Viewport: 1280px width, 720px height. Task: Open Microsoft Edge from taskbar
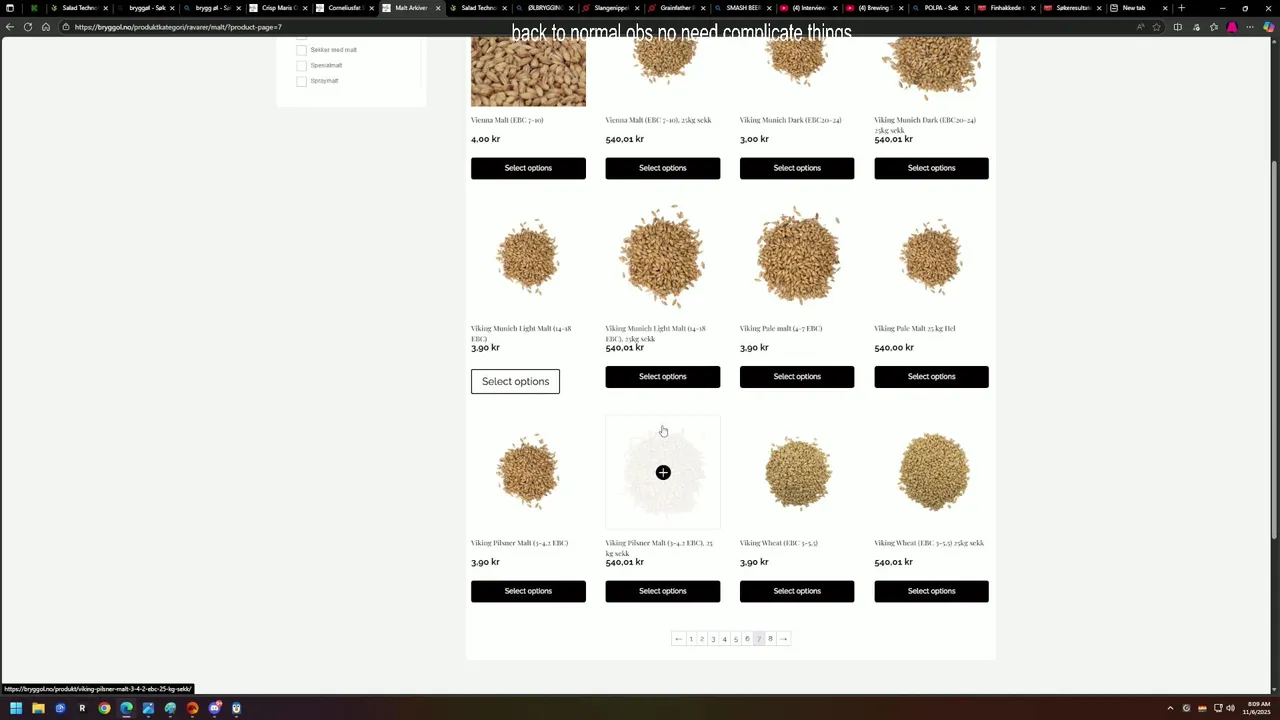coord(126,708)
